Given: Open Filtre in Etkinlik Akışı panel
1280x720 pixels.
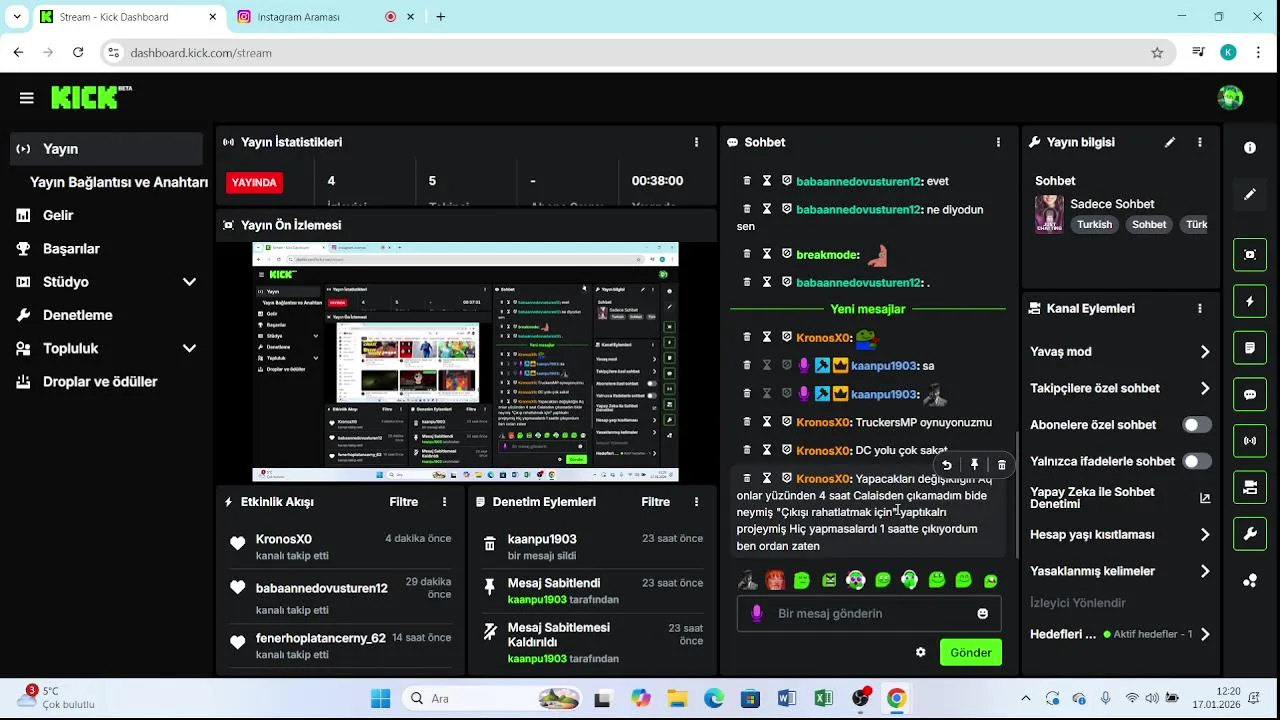Looking at the screenshot, I should 404,502.
